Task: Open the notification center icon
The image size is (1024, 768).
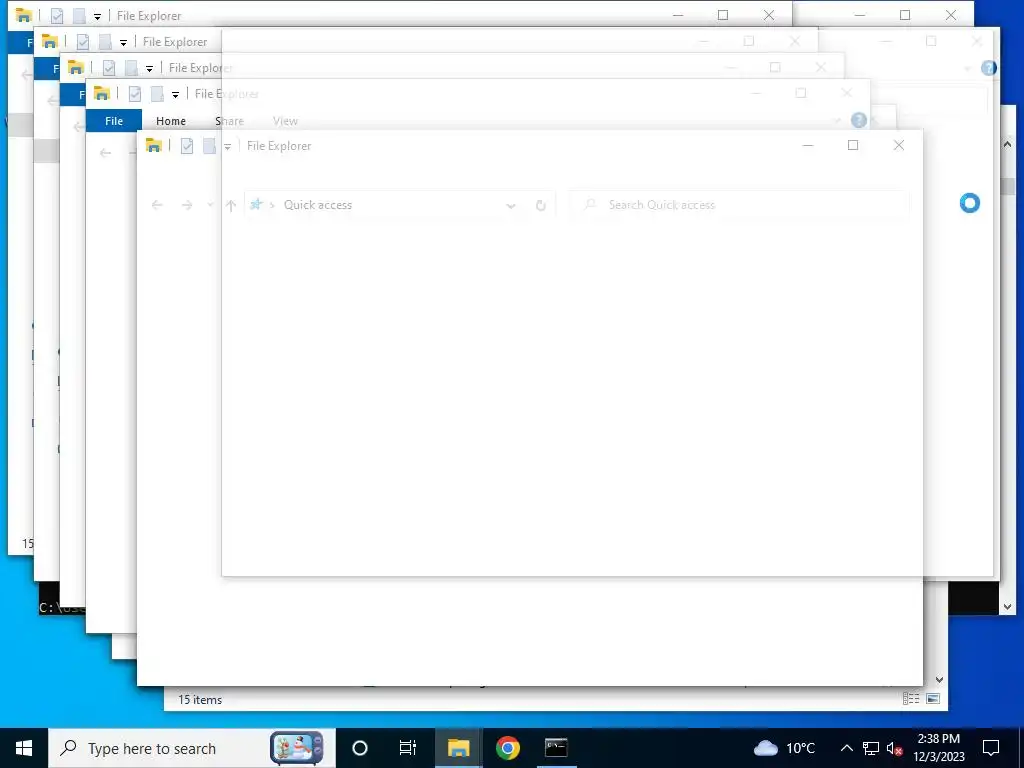Action: click(x=991, y=748)
